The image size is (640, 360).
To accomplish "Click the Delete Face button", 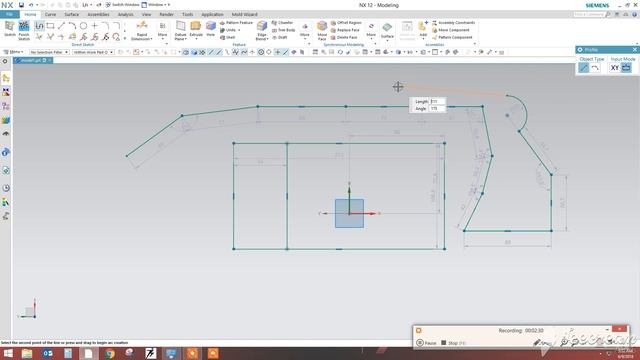I will pyautogui.click(x=345, y=38).
